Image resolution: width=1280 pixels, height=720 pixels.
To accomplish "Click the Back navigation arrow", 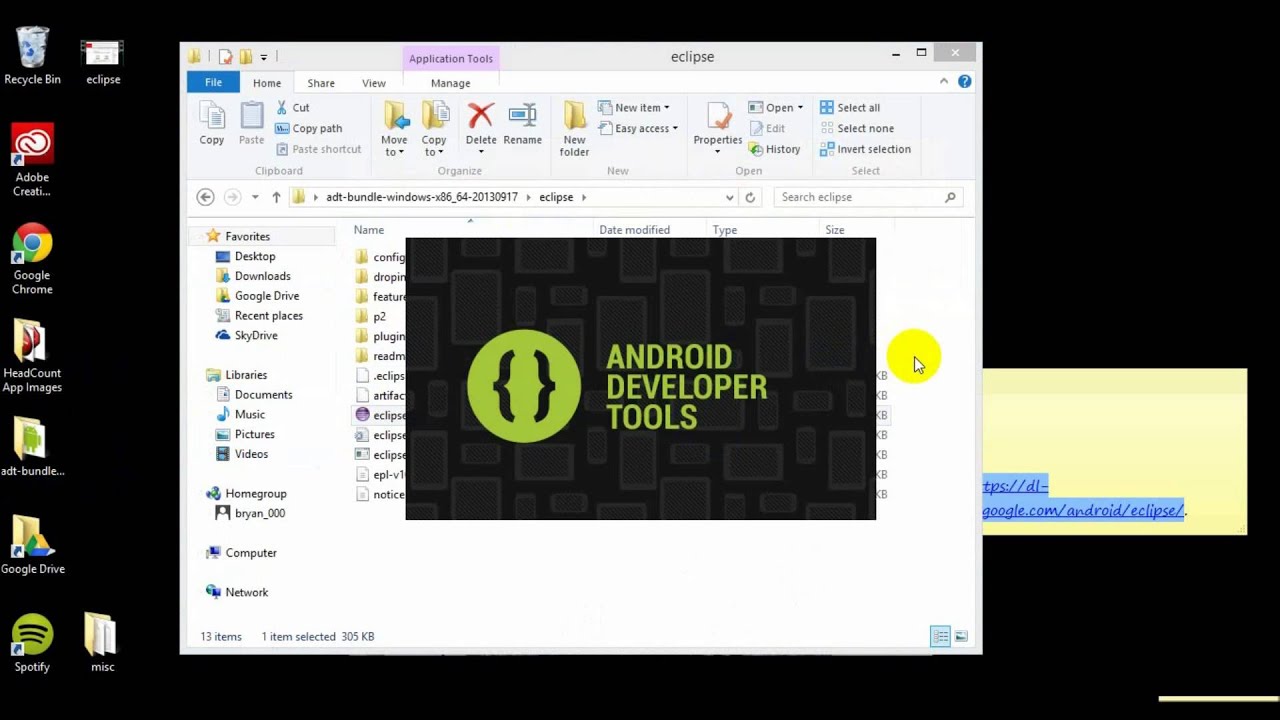I will point(205,197).
